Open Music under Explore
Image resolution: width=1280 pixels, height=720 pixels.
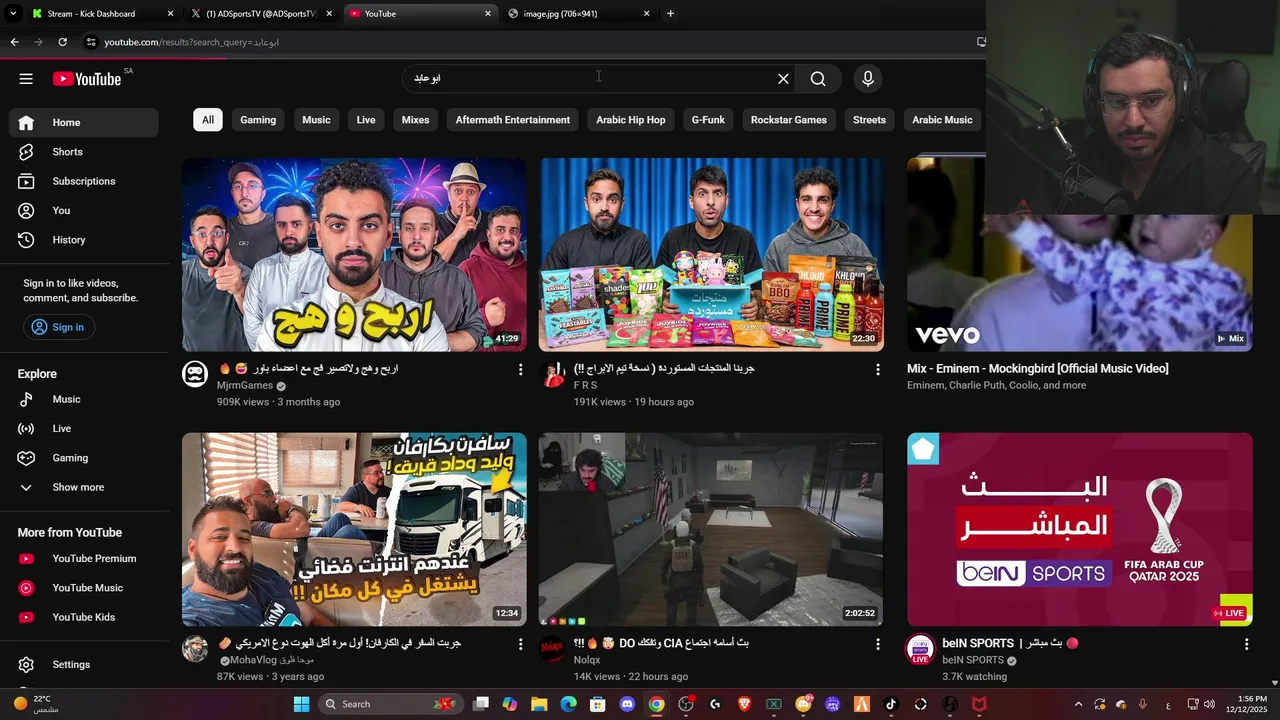(x=84, y=399)
